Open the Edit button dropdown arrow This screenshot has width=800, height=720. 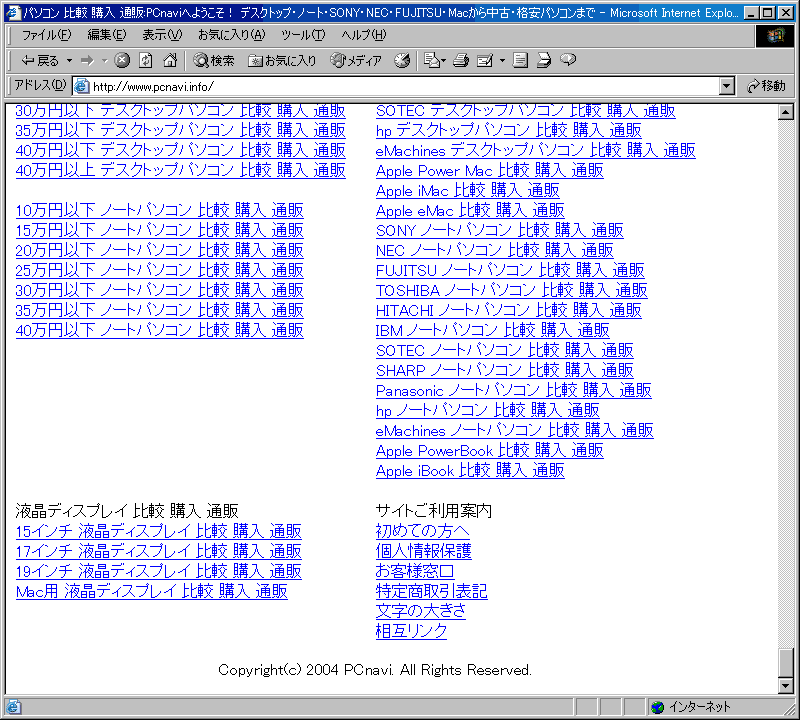[502, 61]
